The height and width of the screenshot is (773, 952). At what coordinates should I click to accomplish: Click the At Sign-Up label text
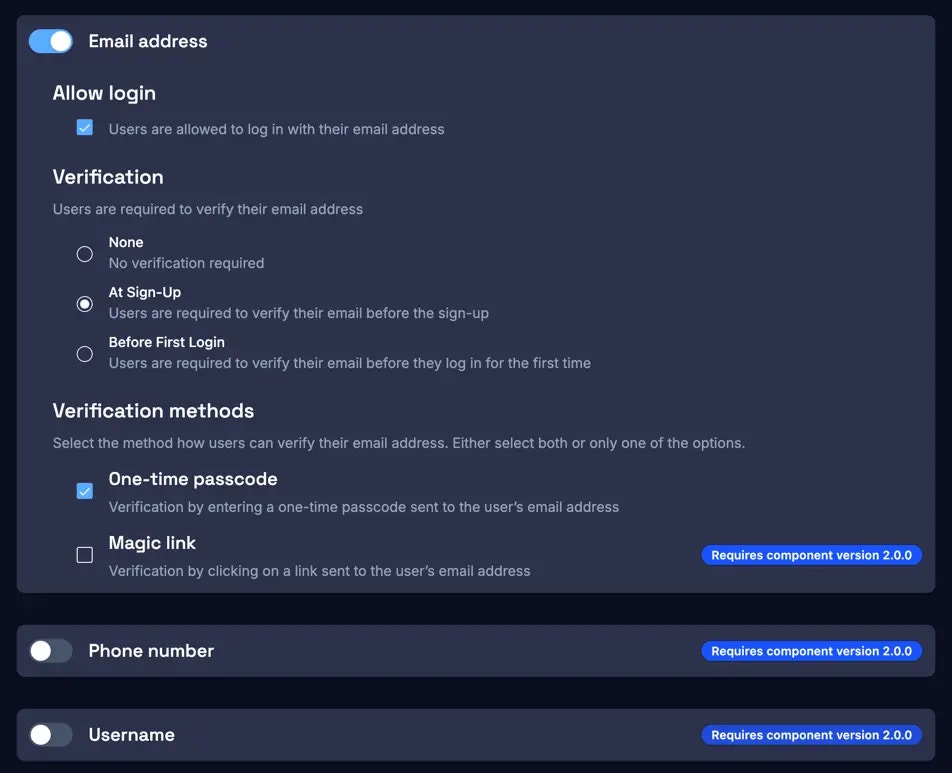coord(144,293)
